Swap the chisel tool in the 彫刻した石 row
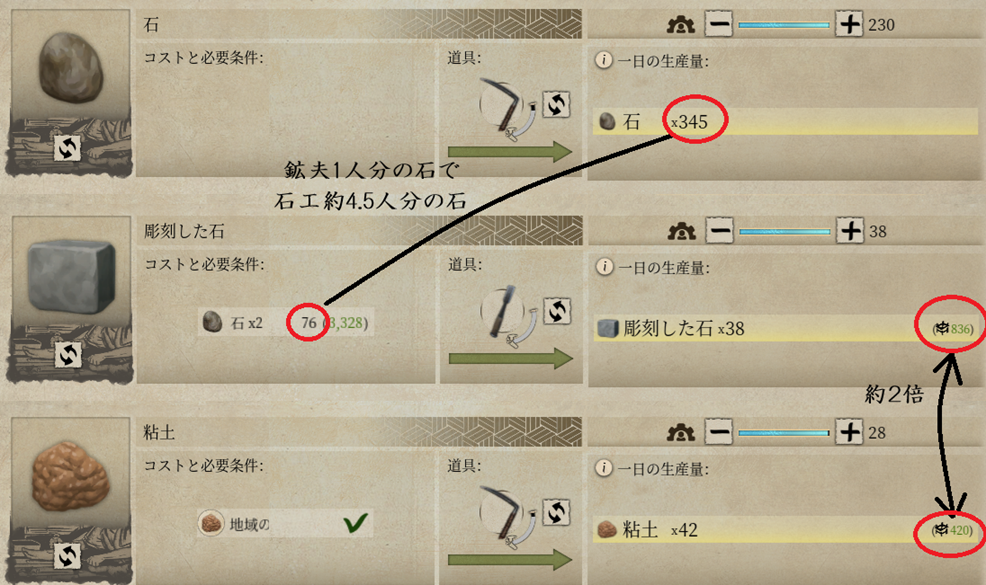Screen dimensions: 986x585 [557, 311]
